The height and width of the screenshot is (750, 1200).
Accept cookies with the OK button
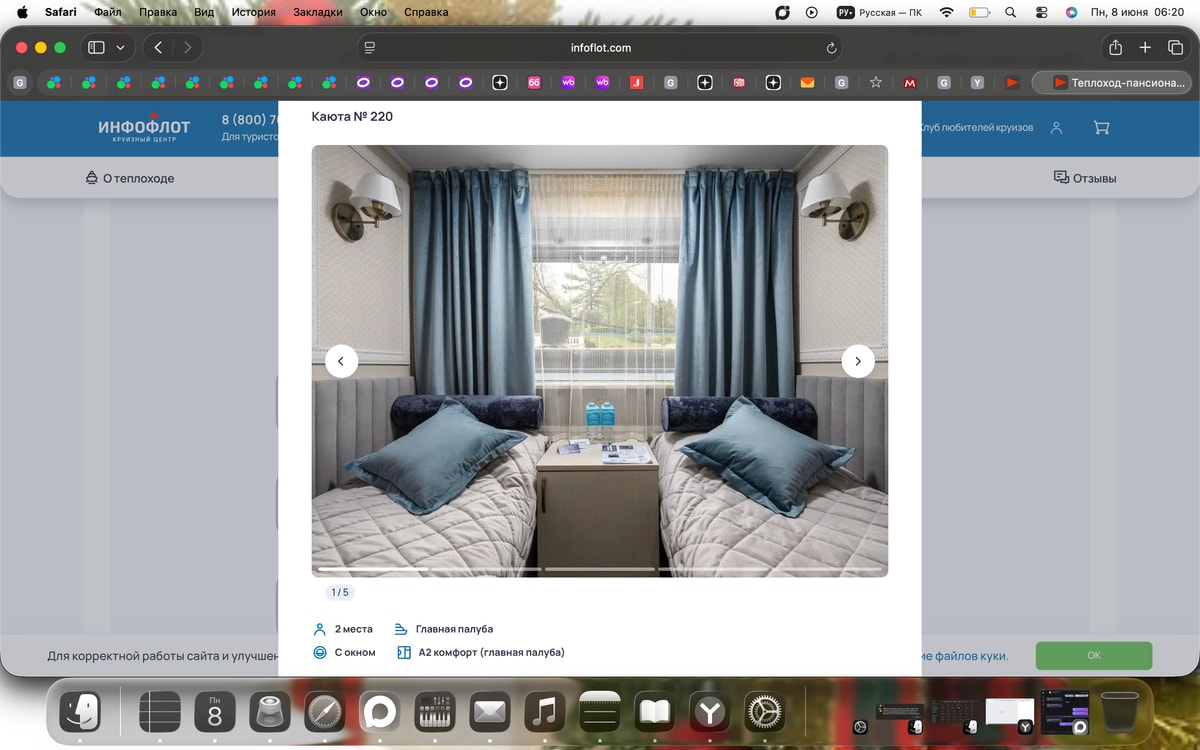tap(1094, 656)
